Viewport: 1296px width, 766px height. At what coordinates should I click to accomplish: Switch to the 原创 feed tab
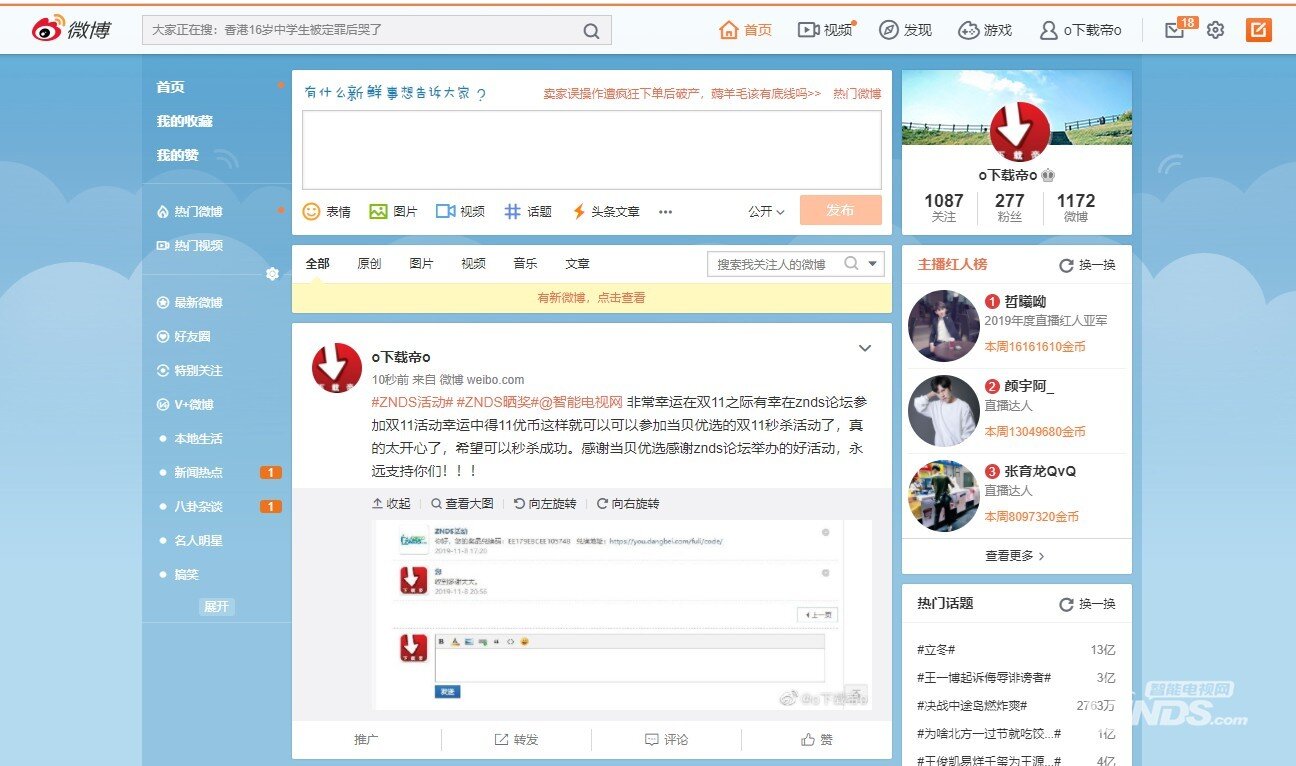point(369,263)
